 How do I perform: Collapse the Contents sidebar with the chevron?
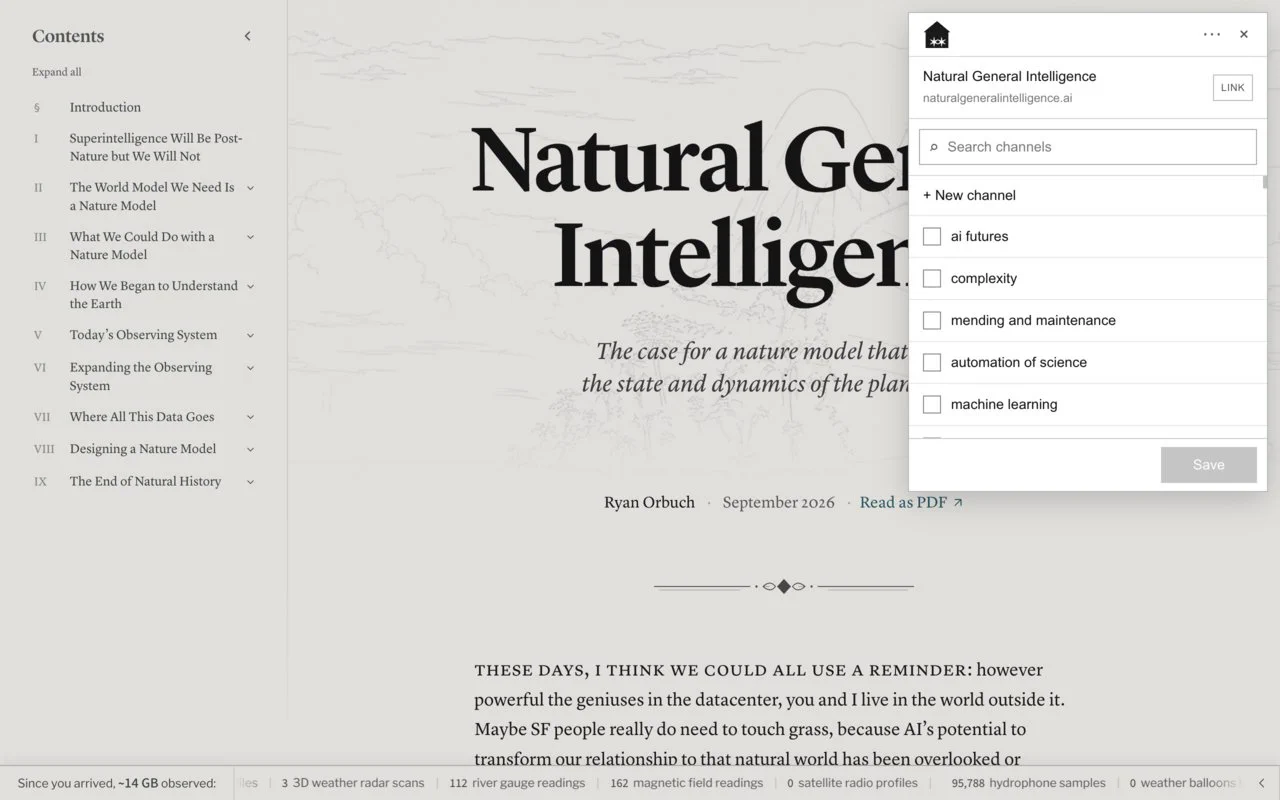[x=248, y=36]
